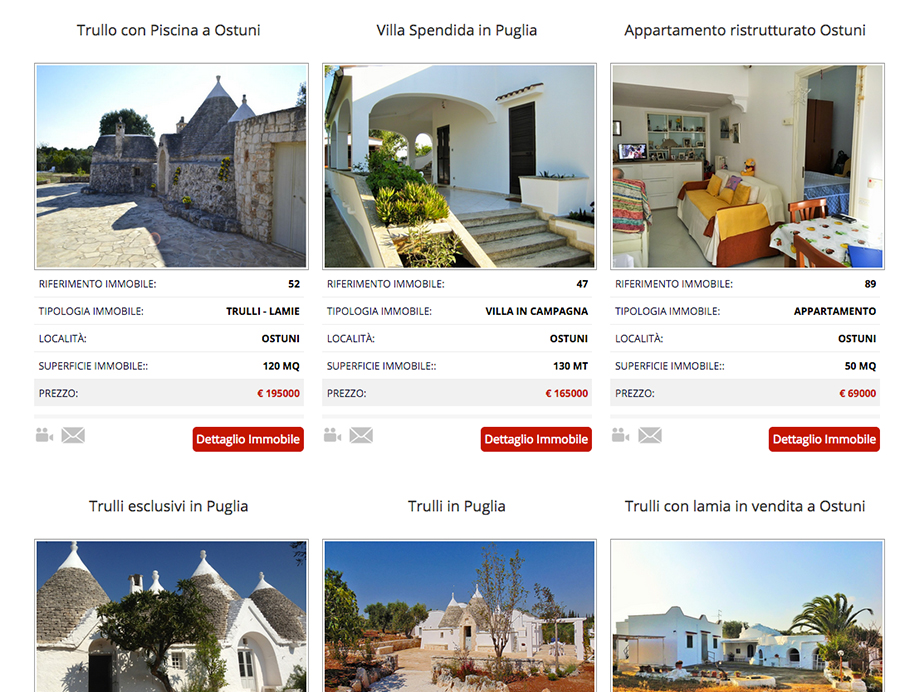View the Trulli esclusivi white cones photo
The width and height of the screenshot is (916, 692).
(171, 616)
